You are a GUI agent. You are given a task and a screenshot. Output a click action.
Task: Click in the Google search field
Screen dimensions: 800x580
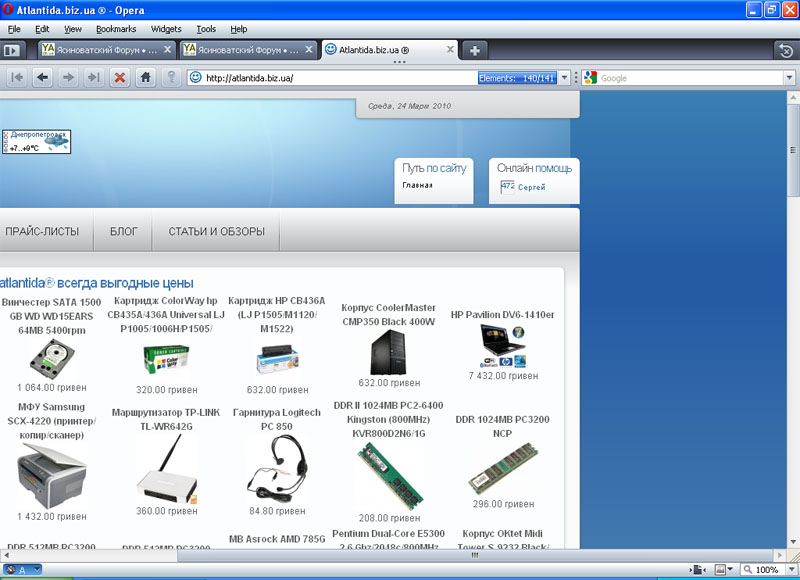tap(690, 78)
